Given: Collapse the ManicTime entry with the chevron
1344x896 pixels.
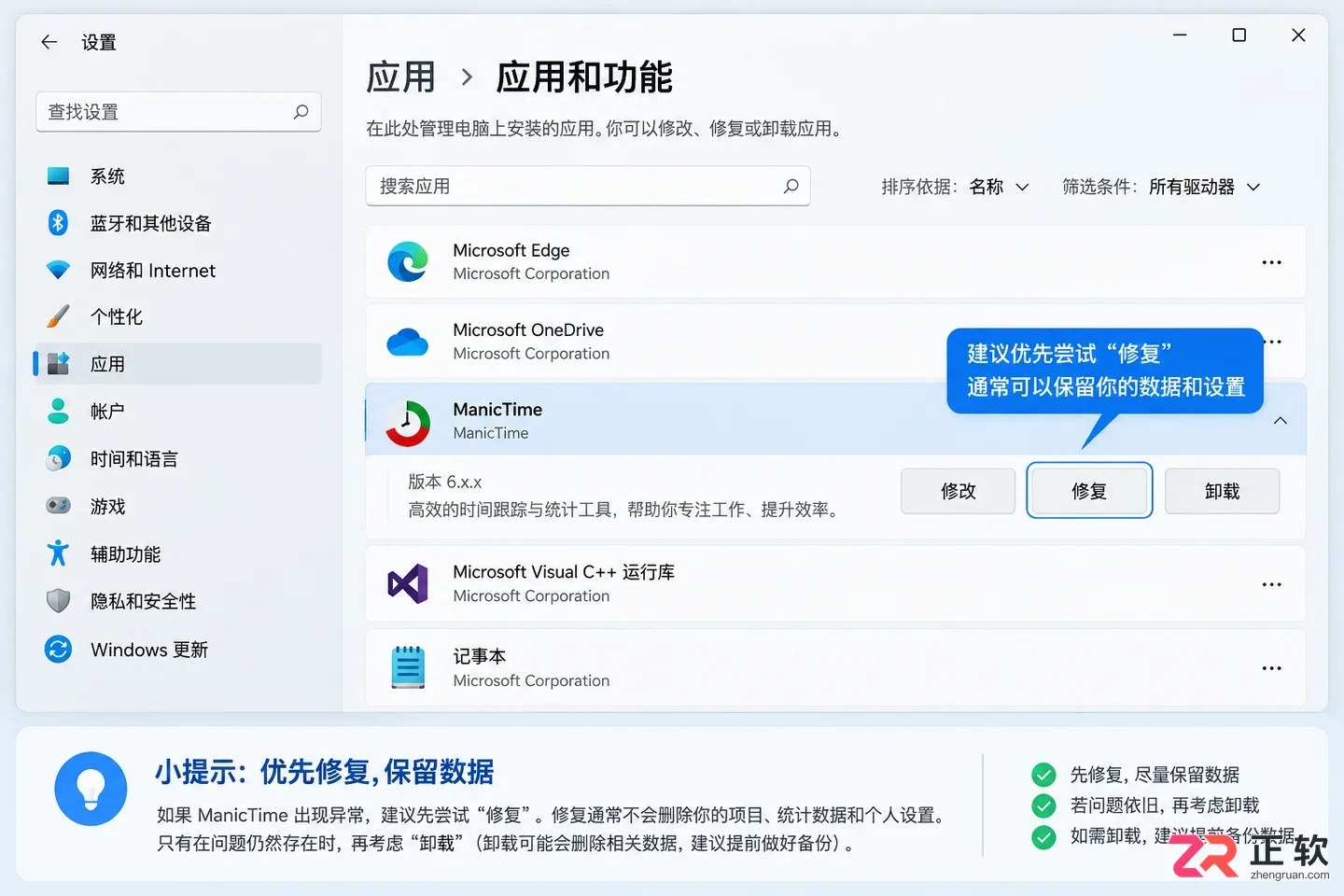Looking at the screenshot, I should coord(1281,421).
